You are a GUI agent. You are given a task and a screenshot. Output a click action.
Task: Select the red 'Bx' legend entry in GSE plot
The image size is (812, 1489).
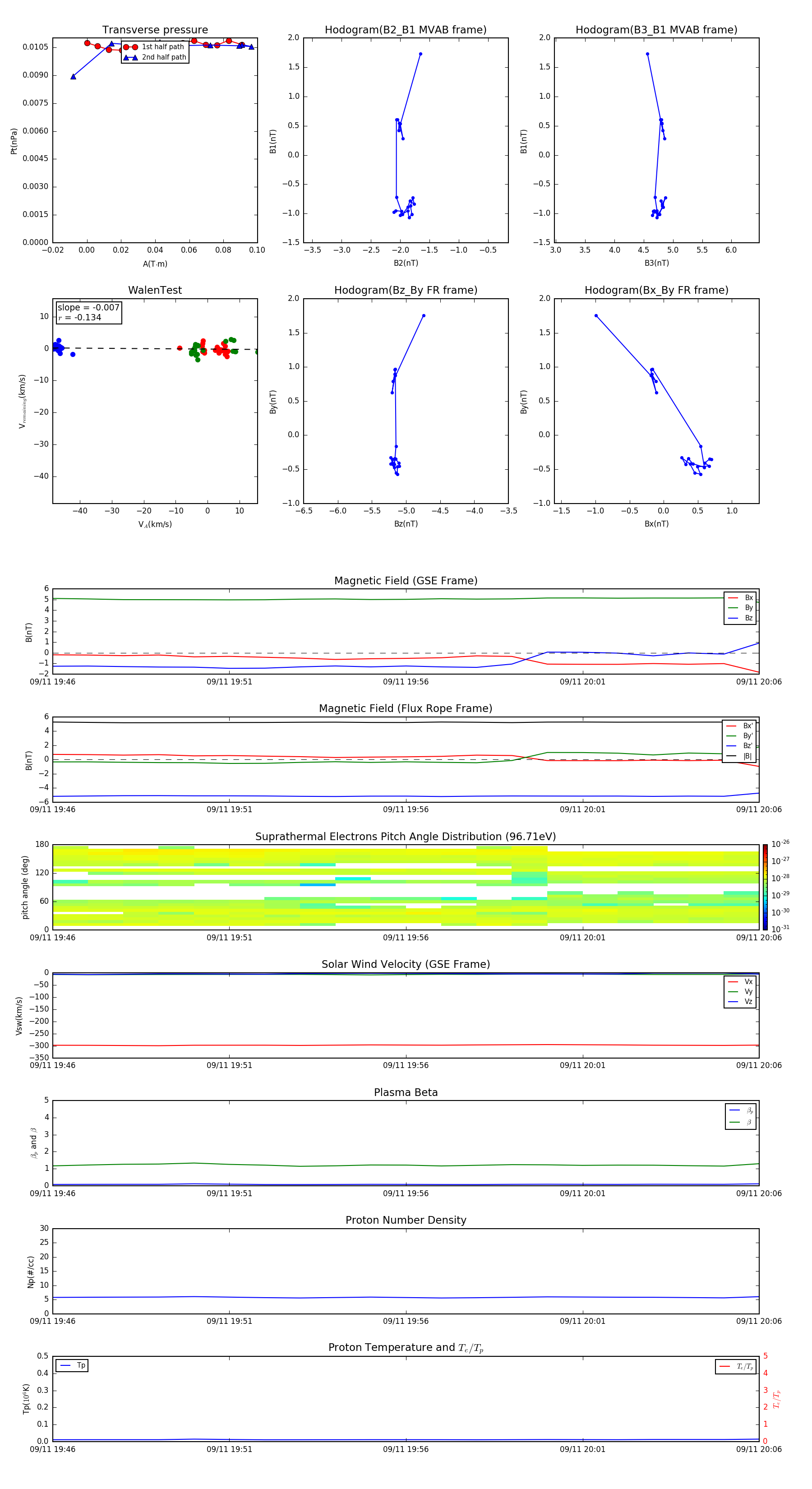point(740,598)
